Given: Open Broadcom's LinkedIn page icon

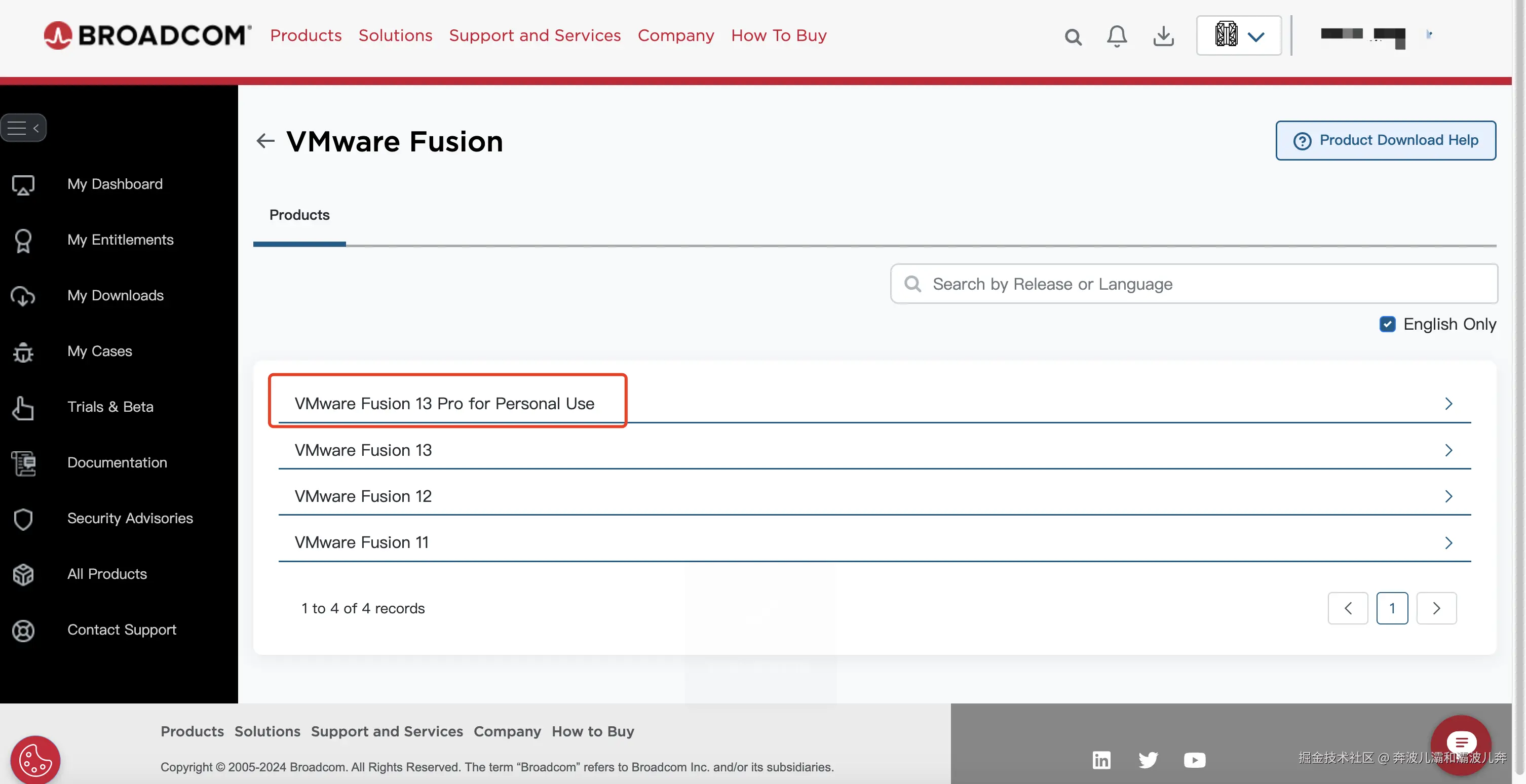Looking at the screenshot, I should (x=1101, y=760).
